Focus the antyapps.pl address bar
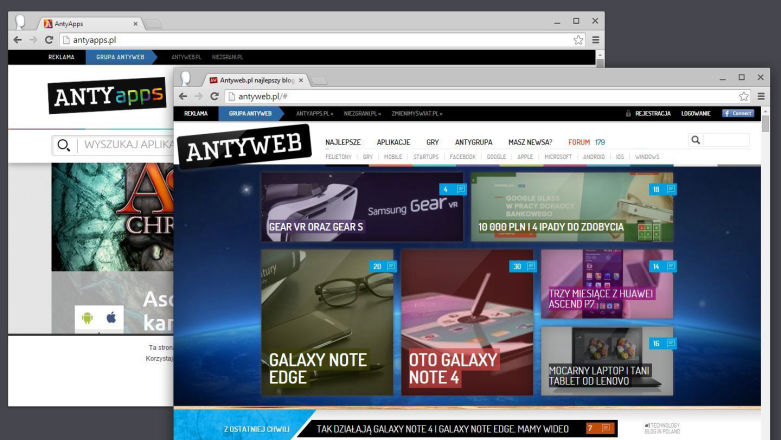 [321, 40]
